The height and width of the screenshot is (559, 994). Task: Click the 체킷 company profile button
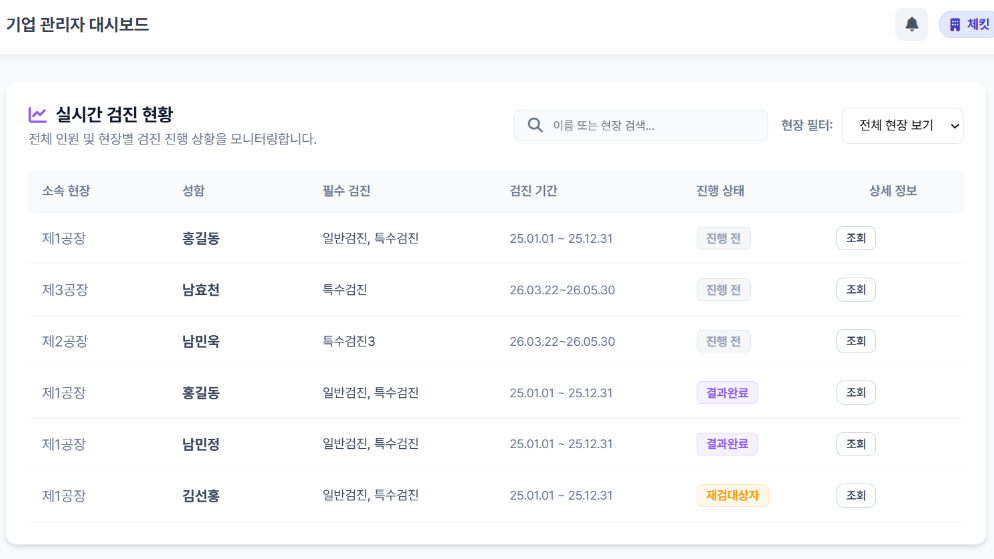click(967, 25)
